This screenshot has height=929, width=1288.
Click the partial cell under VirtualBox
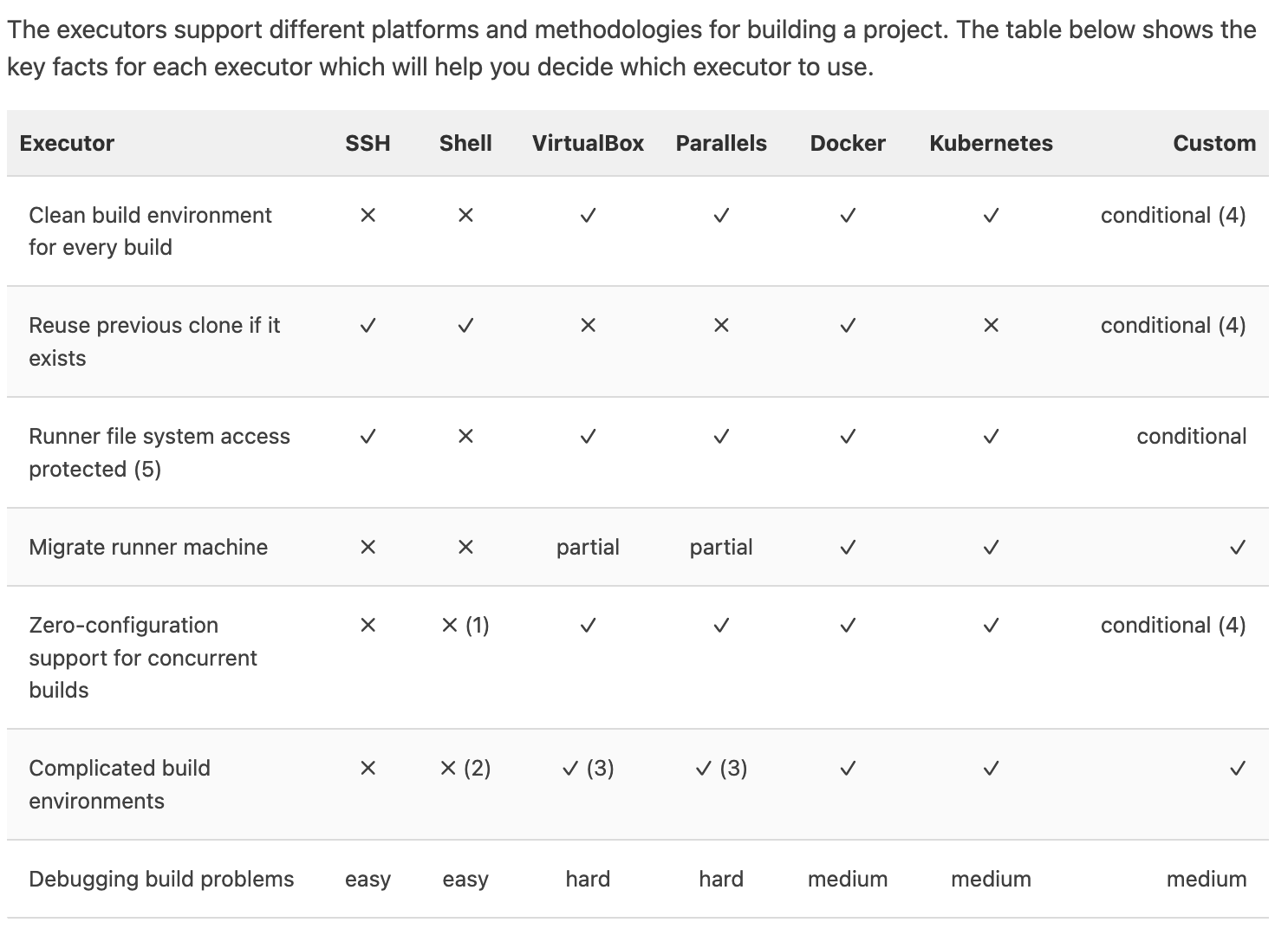(588, 547)
